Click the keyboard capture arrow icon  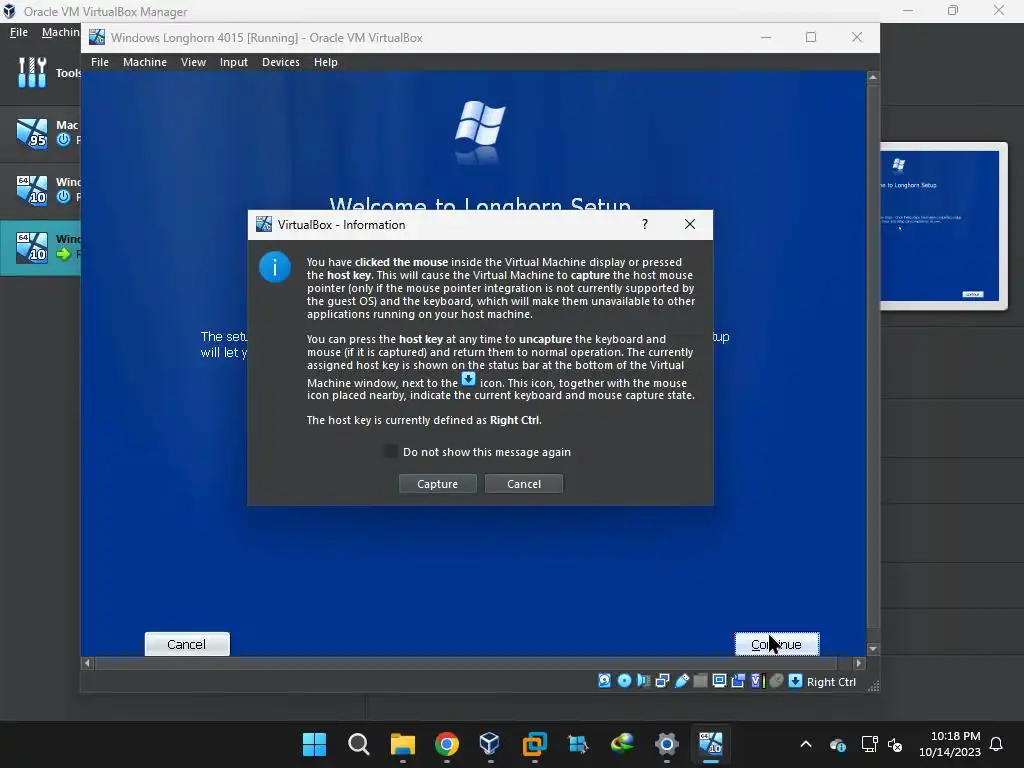click(x=795, y=681)
